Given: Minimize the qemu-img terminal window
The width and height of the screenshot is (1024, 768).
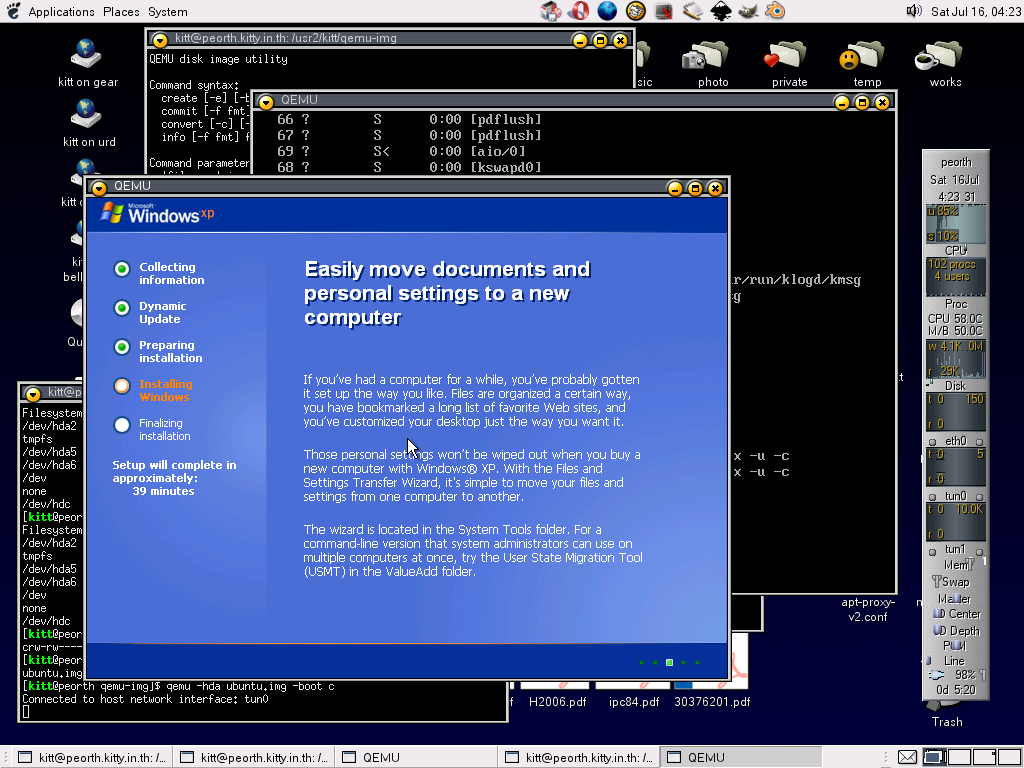Looking at the screenshot, I should pyautogui.click(x=579, y=40).
